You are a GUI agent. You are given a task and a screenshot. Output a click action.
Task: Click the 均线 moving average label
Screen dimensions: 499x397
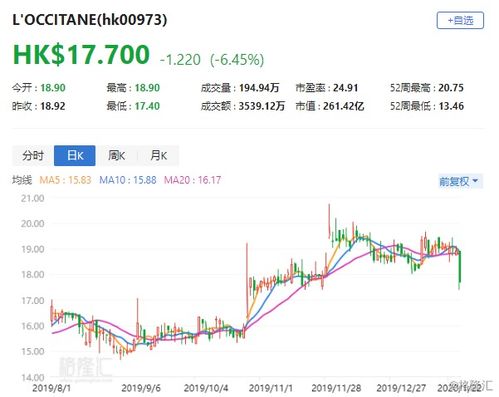[22, 180]
